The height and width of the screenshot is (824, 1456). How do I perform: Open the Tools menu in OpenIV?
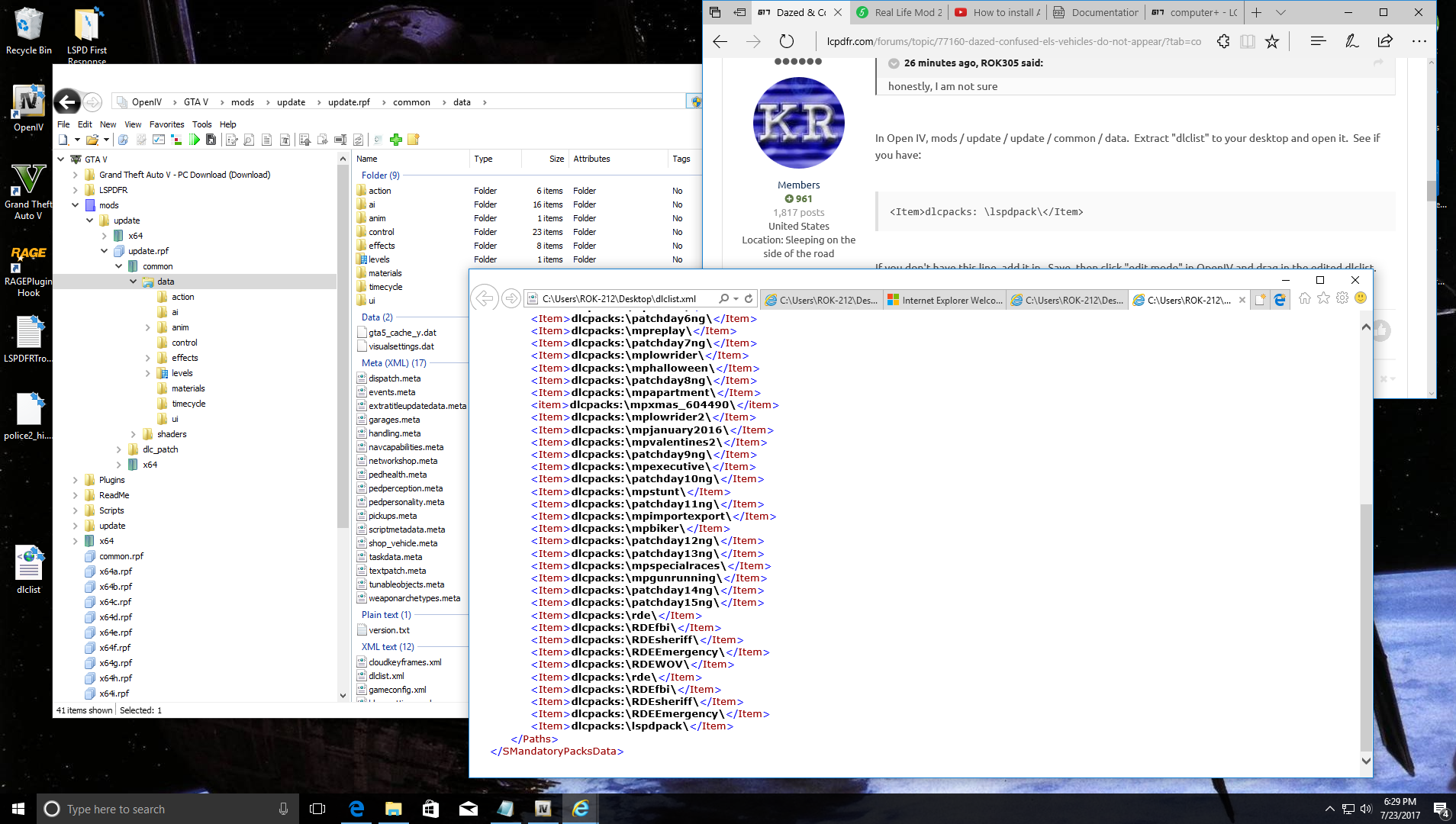point(201,124)
